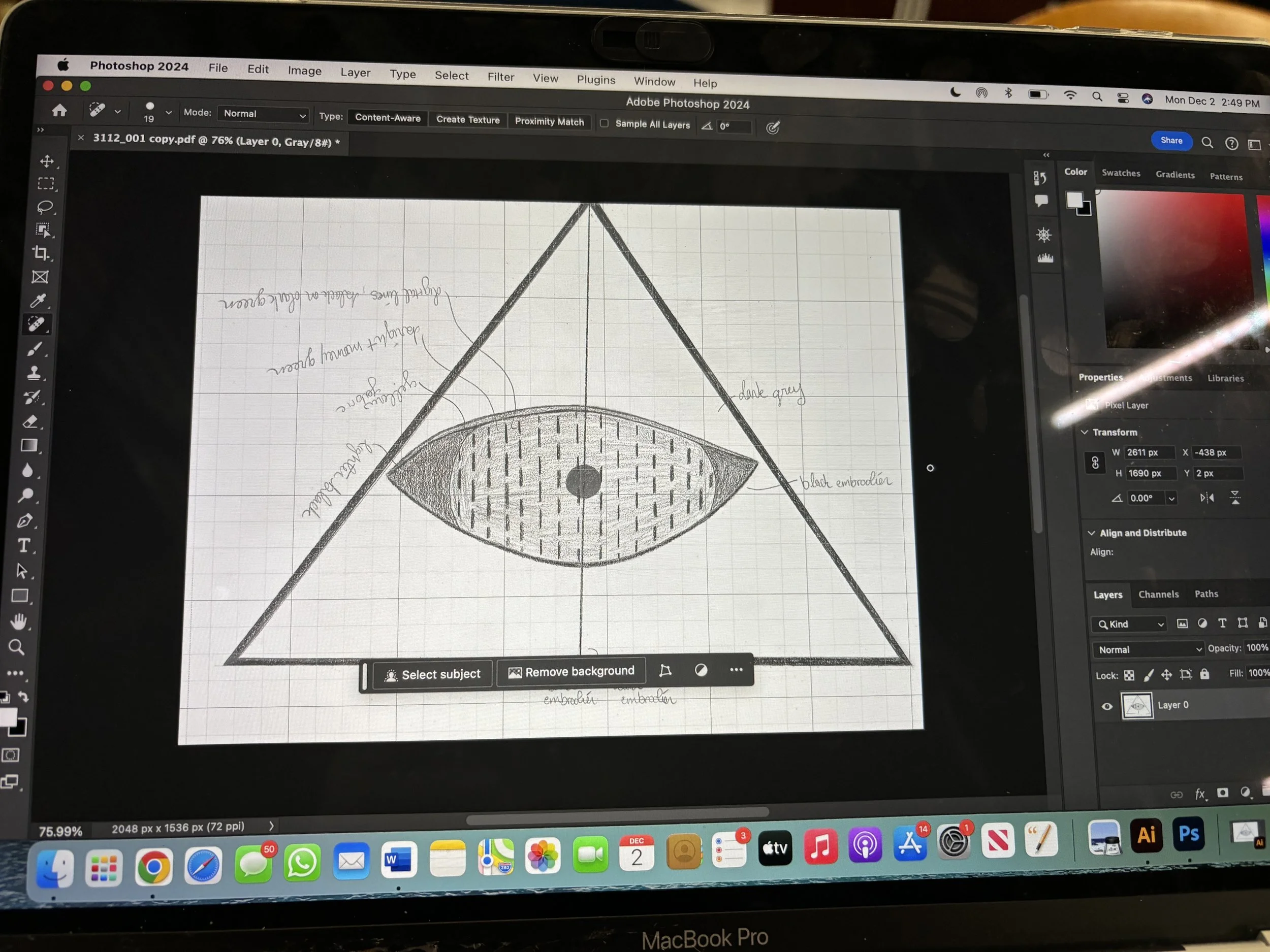Hide Layer 0 with eye icon

point(1107,706)
